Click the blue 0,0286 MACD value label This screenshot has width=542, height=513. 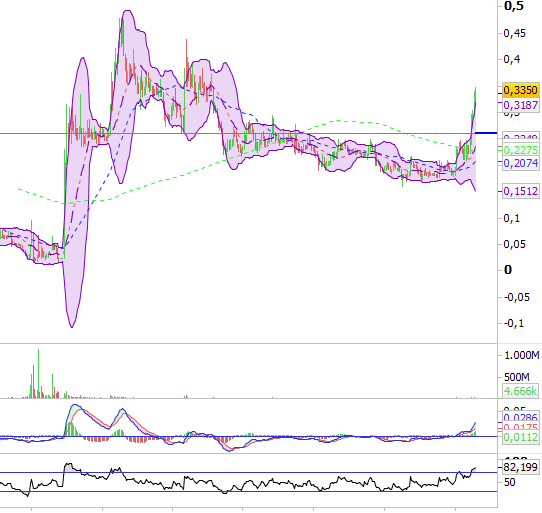521,417
